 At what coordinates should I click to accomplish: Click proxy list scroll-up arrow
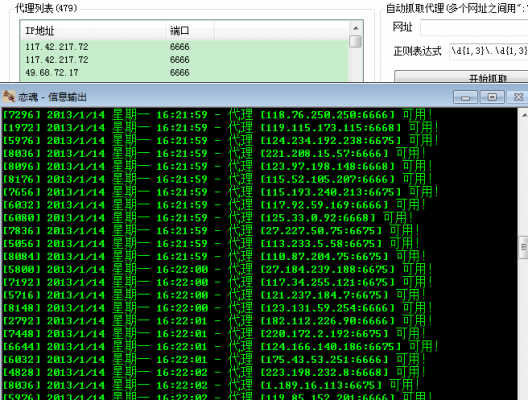[356, 28]
